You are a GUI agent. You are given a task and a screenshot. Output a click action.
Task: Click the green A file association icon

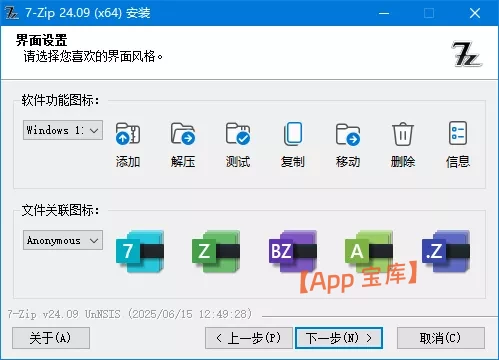(x=369, y=251)
